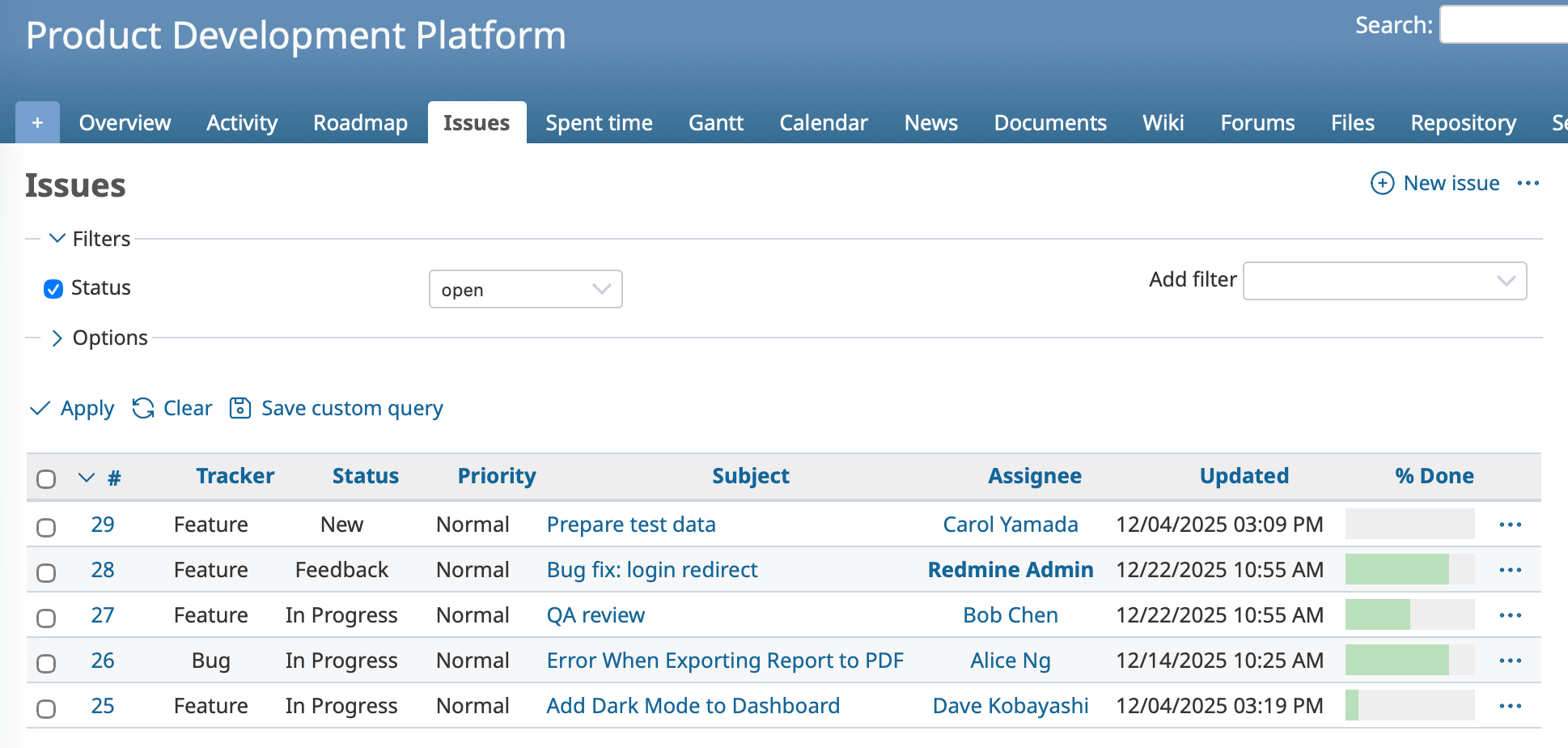Open actions menu for issue 29
The height and width of the screenshot is (748, 1568).
[1510, 525]
